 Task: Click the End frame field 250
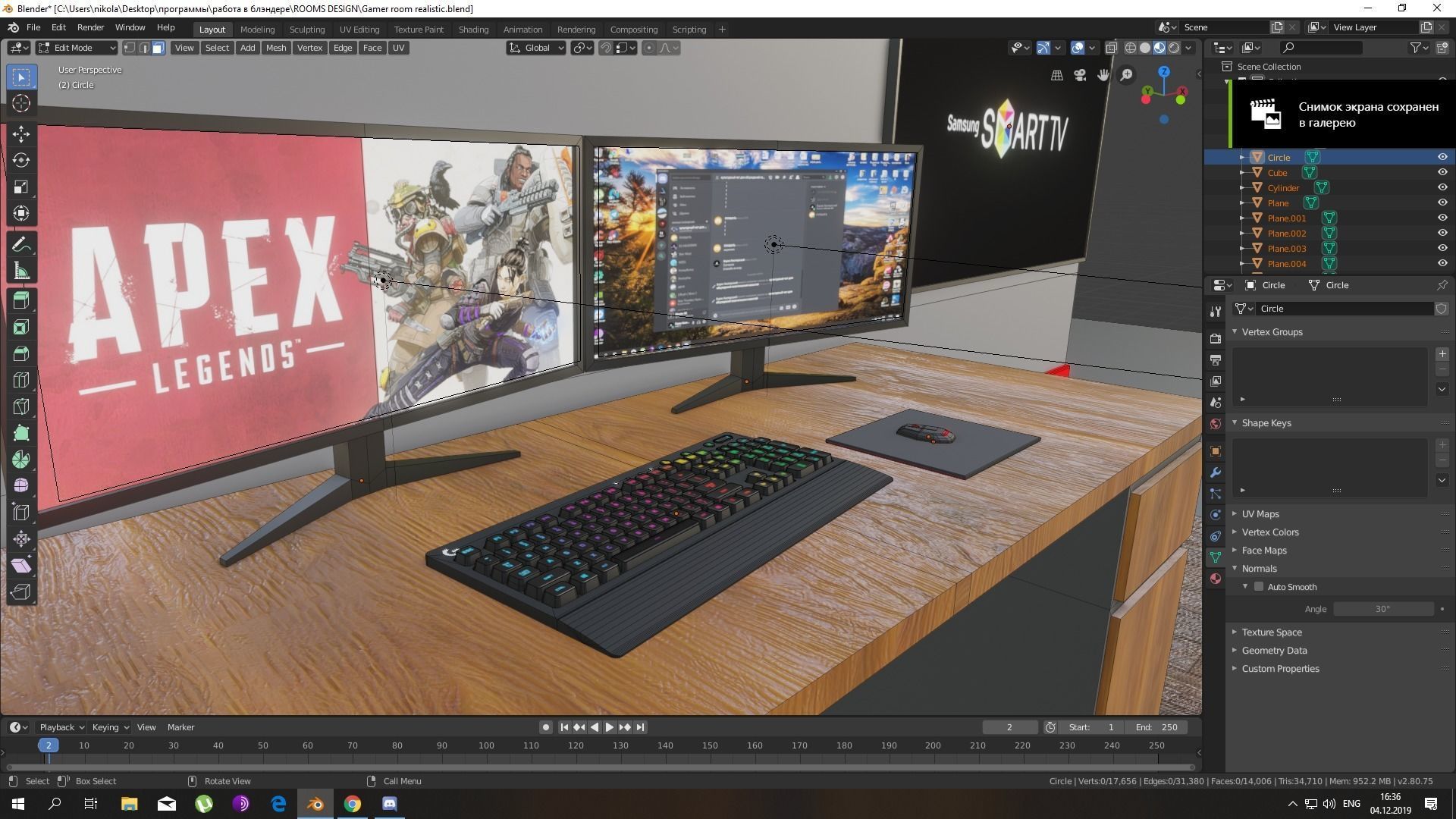pyautogui.click(x=1156, y=727)
